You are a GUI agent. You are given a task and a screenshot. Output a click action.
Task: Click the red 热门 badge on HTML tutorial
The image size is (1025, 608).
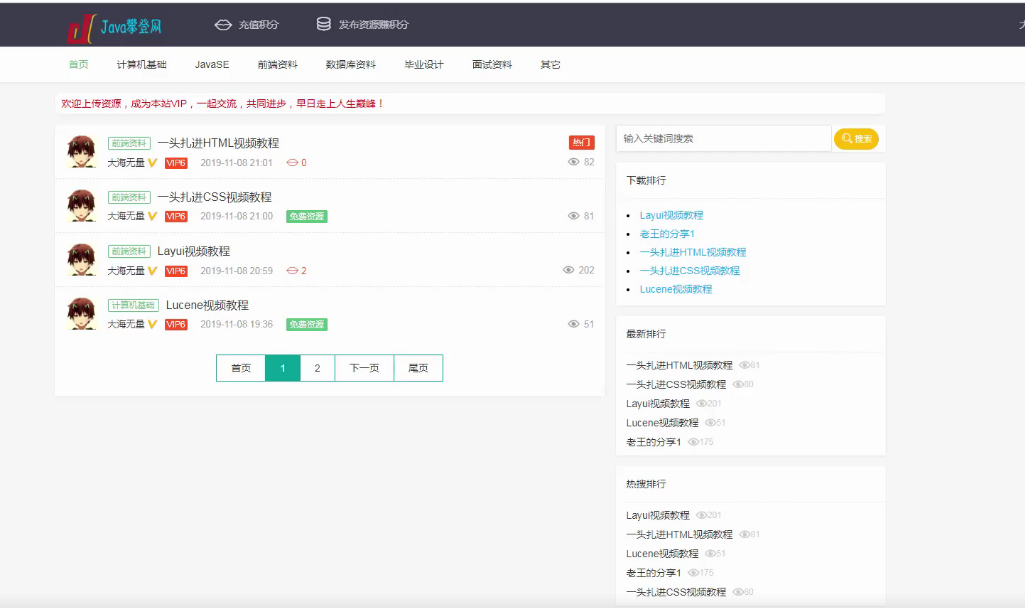click(581, 142)
